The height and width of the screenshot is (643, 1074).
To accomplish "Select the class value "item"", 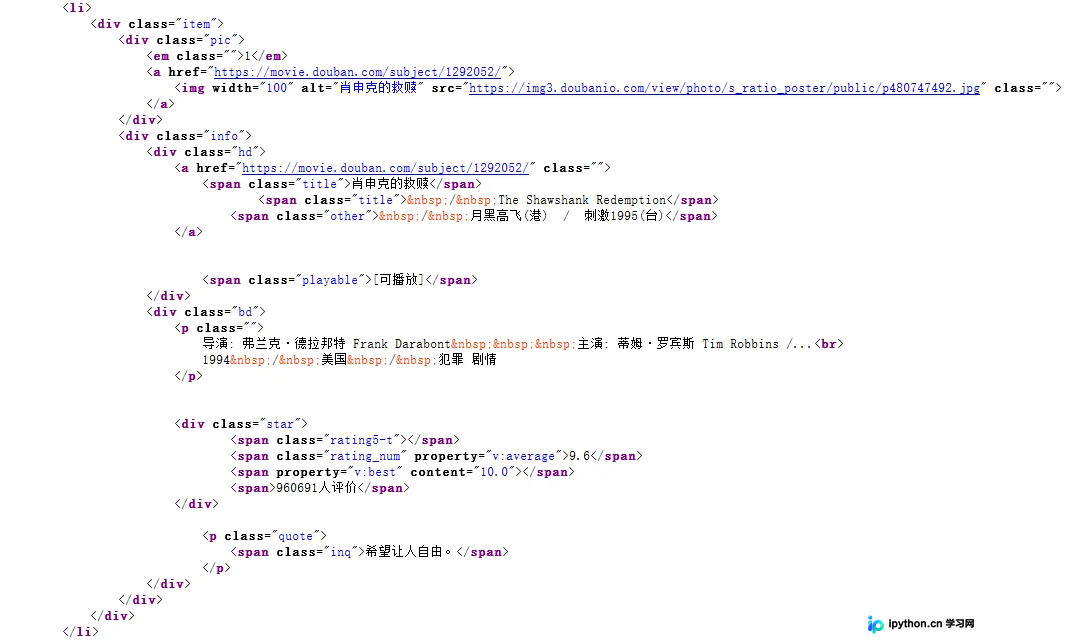I will (x=197, y=24).
